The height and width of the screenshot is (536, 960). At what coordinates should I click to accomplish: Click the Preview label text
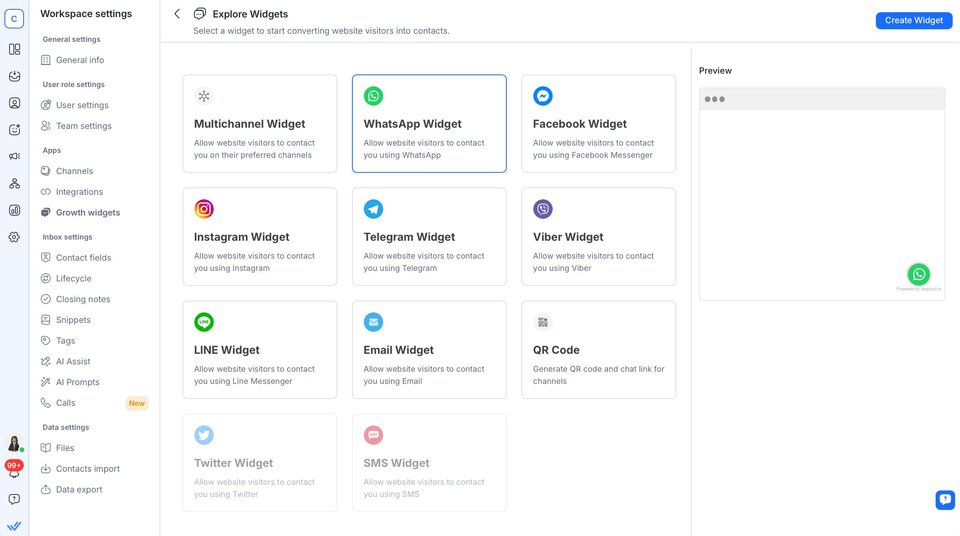(x=715, y=70)
